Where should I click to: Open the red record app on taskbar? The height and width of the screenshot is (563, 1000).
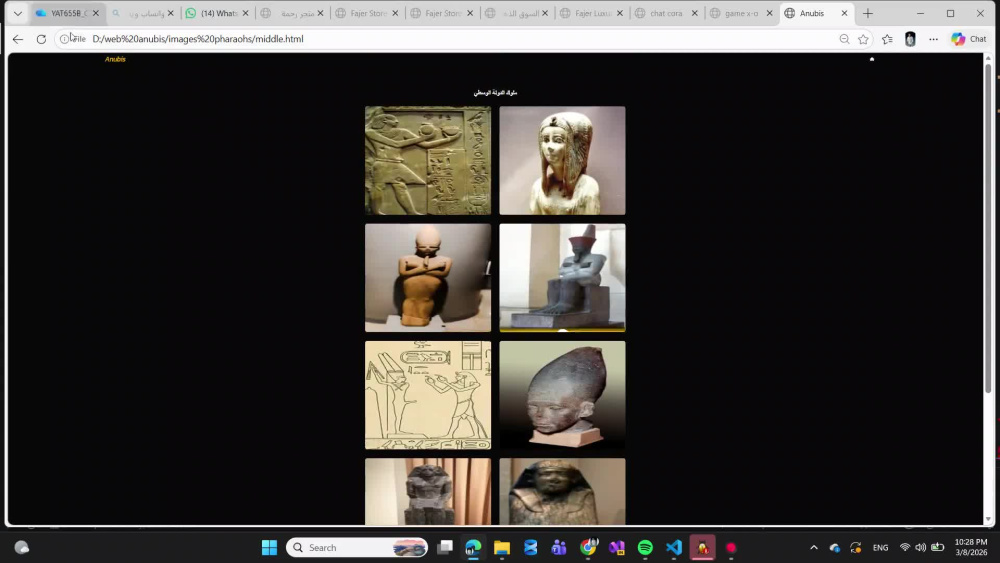click(x=731, y=548)
